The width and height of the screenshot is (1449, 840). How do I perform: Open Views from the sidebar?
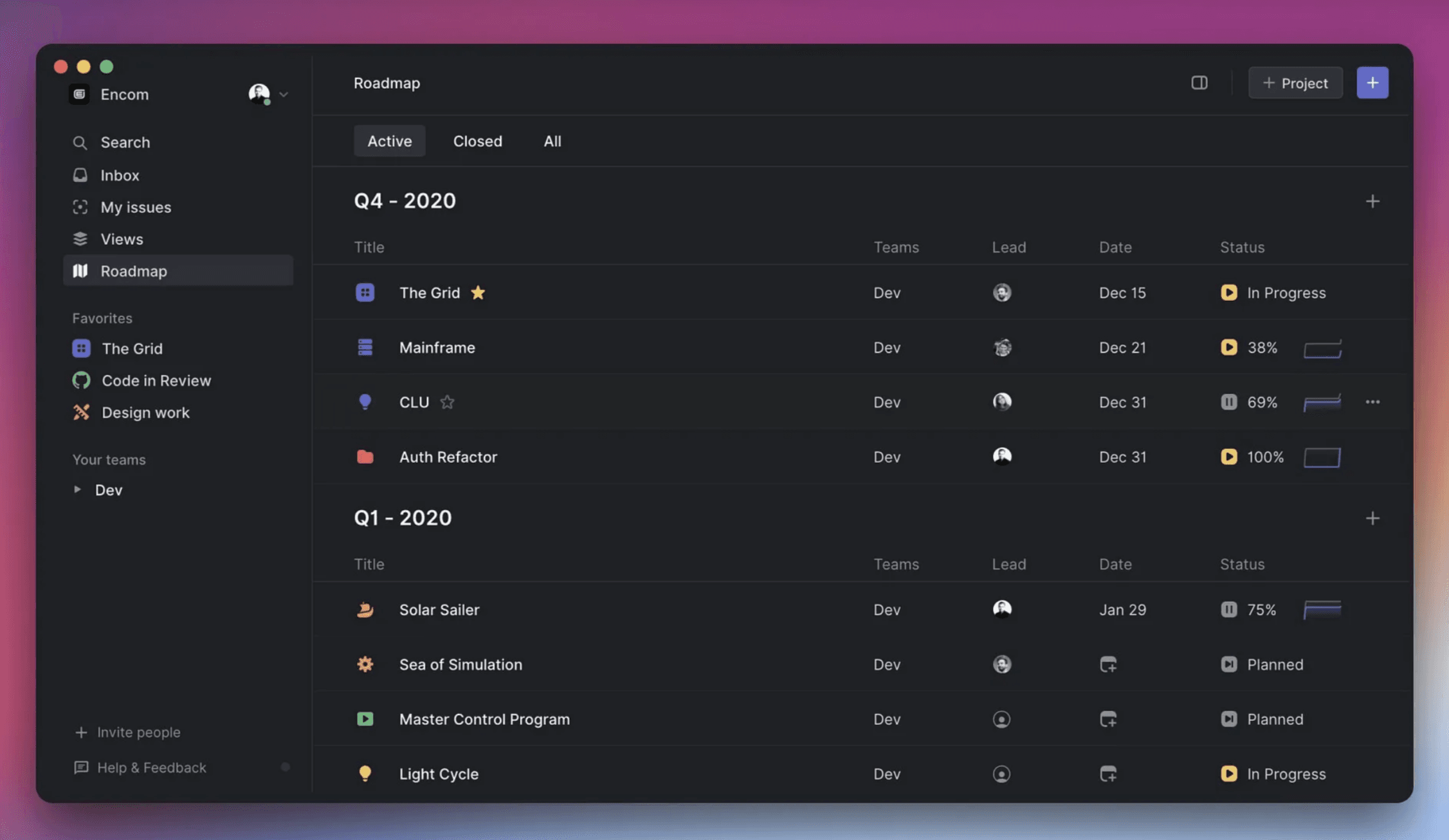coord(121,239)
